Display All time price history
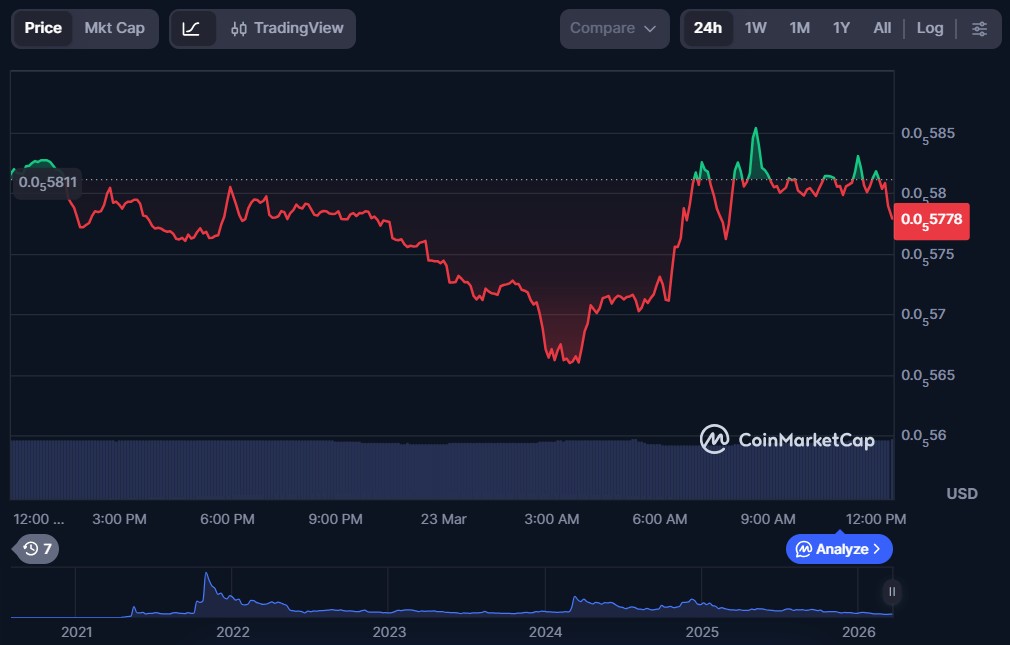Viewport: 1010px width, 645px height. tap(881, 29)
